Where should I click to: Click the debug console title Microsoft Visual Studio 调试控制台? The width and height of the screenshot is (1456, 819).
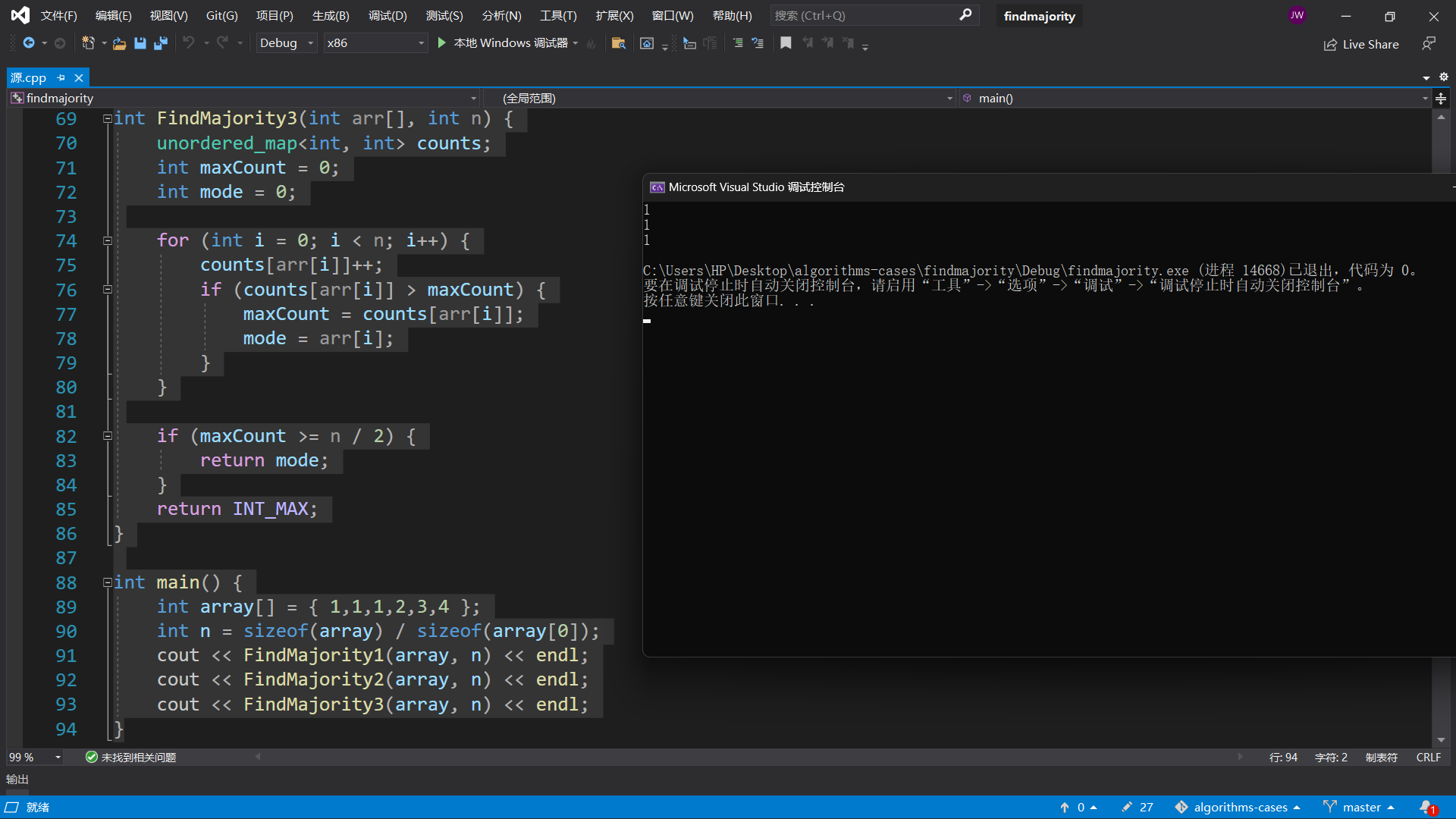[756, 187]
